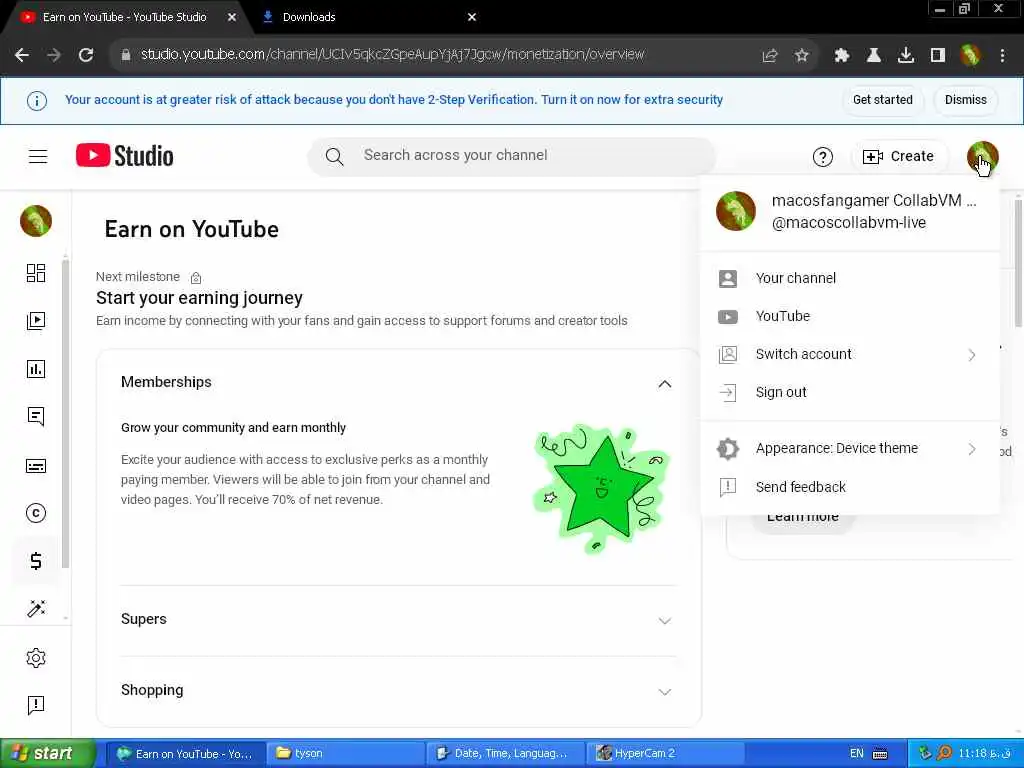1024x768 pixels.
Task: Open the Extensions puzzle icon
Action: tap(842, 56)
